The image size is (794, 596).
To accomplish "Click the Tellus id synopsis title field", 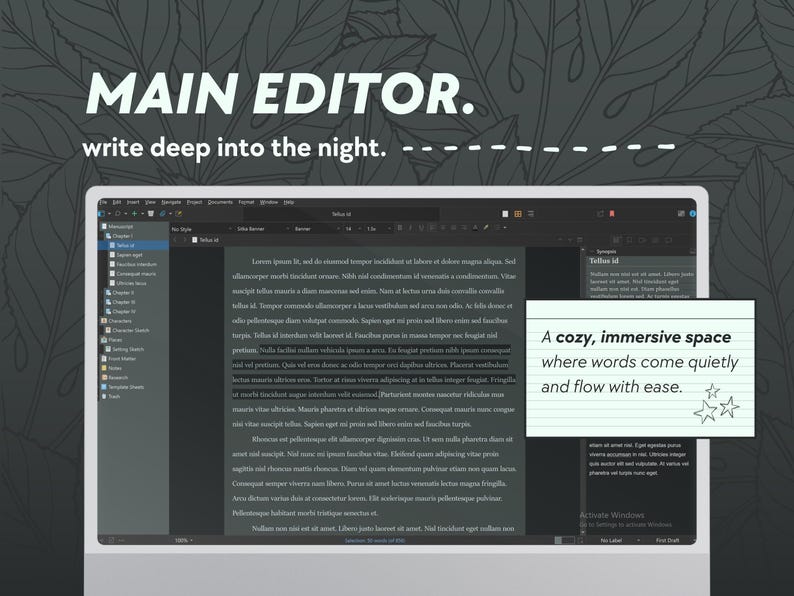I will 642,261.
